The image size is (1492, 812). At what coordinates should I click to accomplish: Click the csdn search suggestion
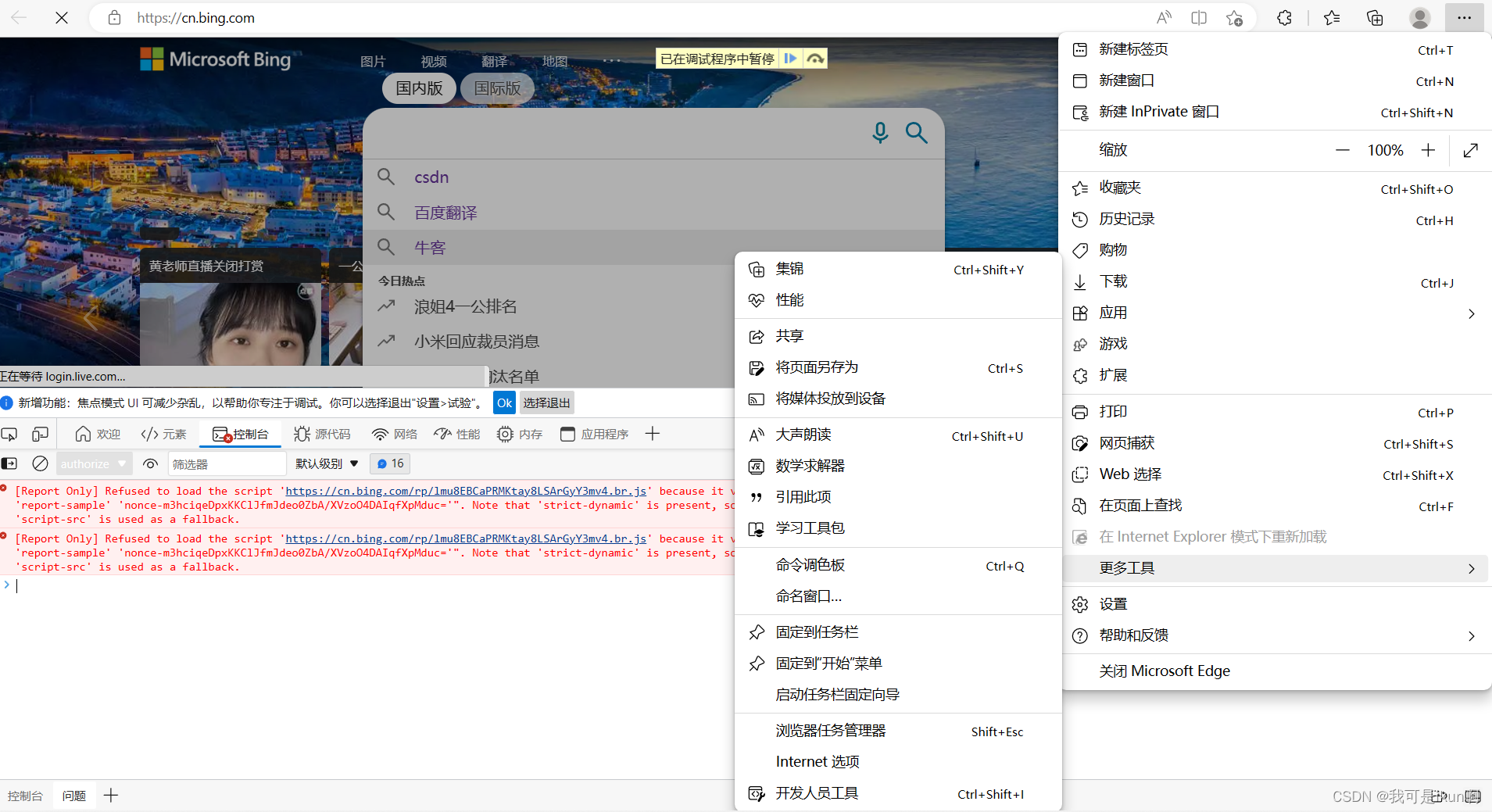point(431,177)
